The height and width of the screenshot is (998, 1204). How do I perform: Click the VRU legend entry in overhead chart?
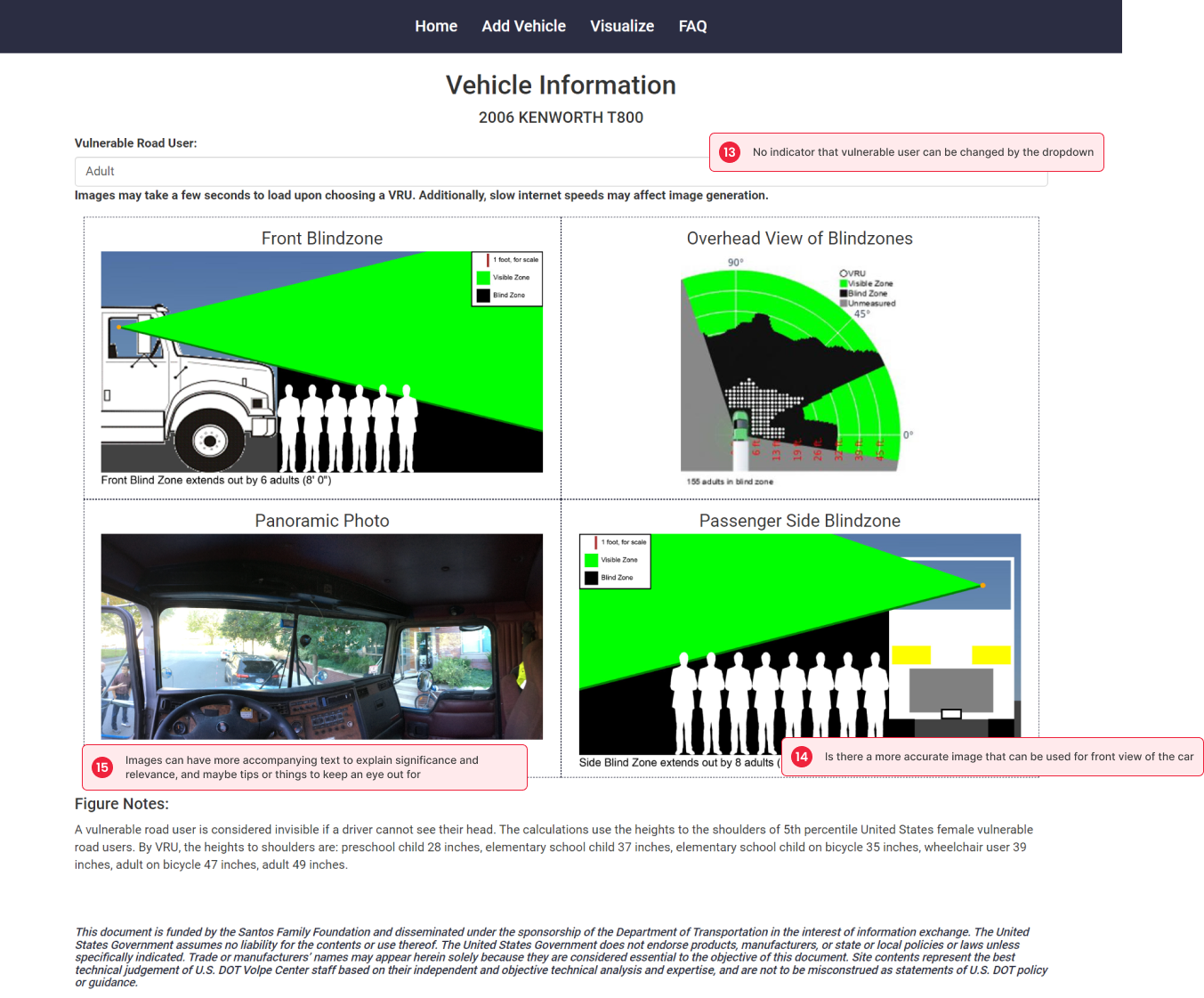point(852,273)
